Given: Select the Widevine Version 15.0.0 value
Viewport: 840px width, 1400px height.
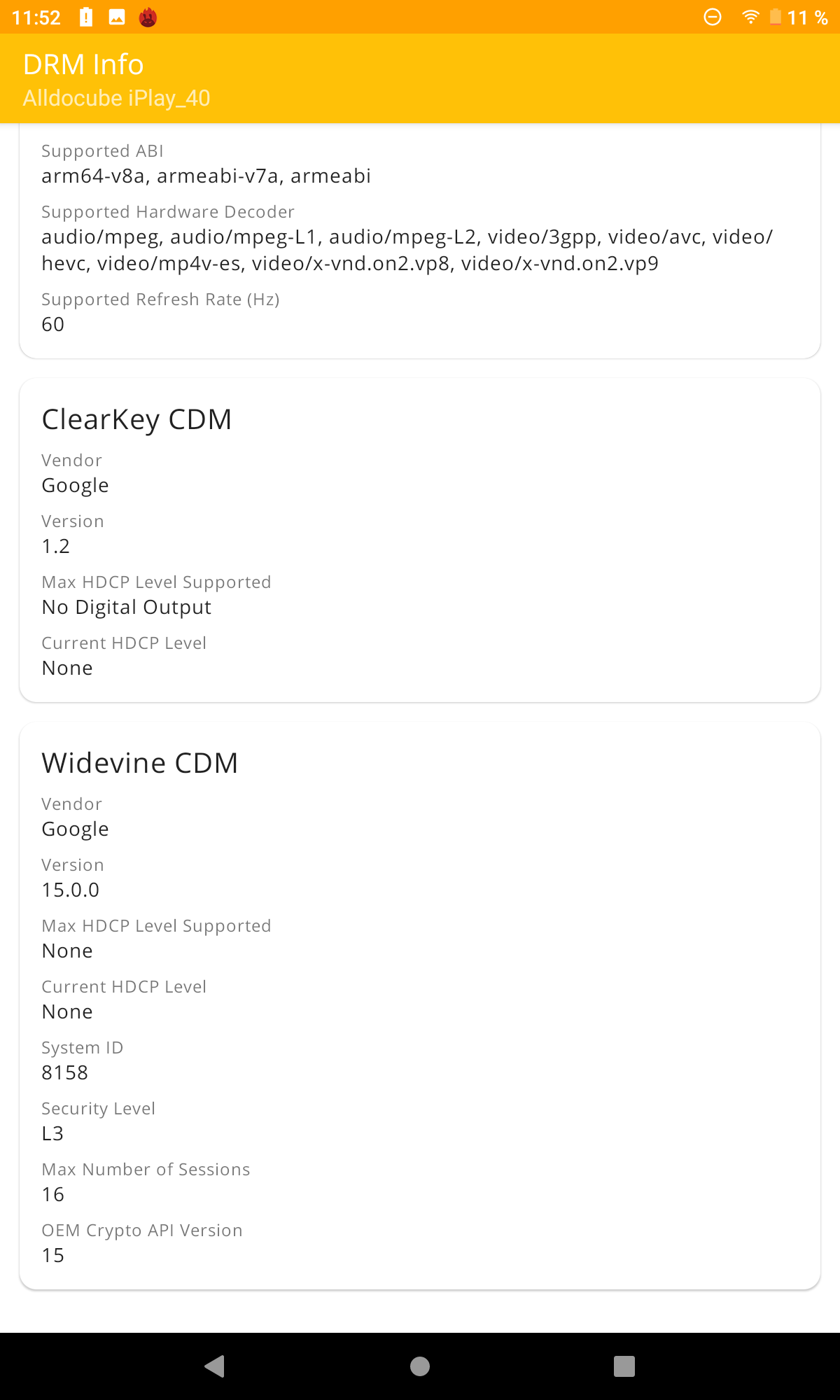Looking at the screenshot, I should (x=71, y=890).
